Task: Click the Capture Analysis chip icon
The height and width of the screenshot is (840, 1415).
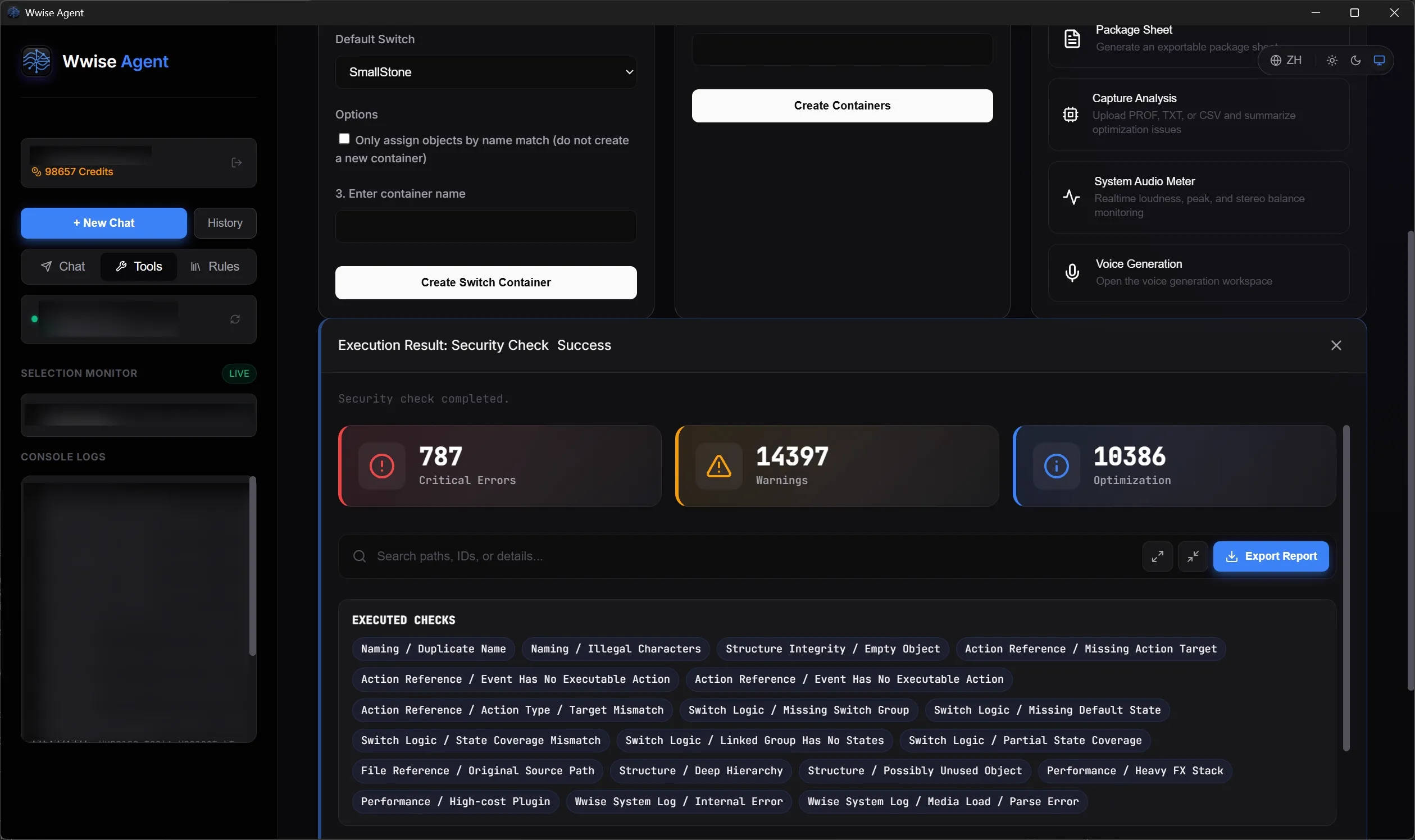Action: 1070,115
